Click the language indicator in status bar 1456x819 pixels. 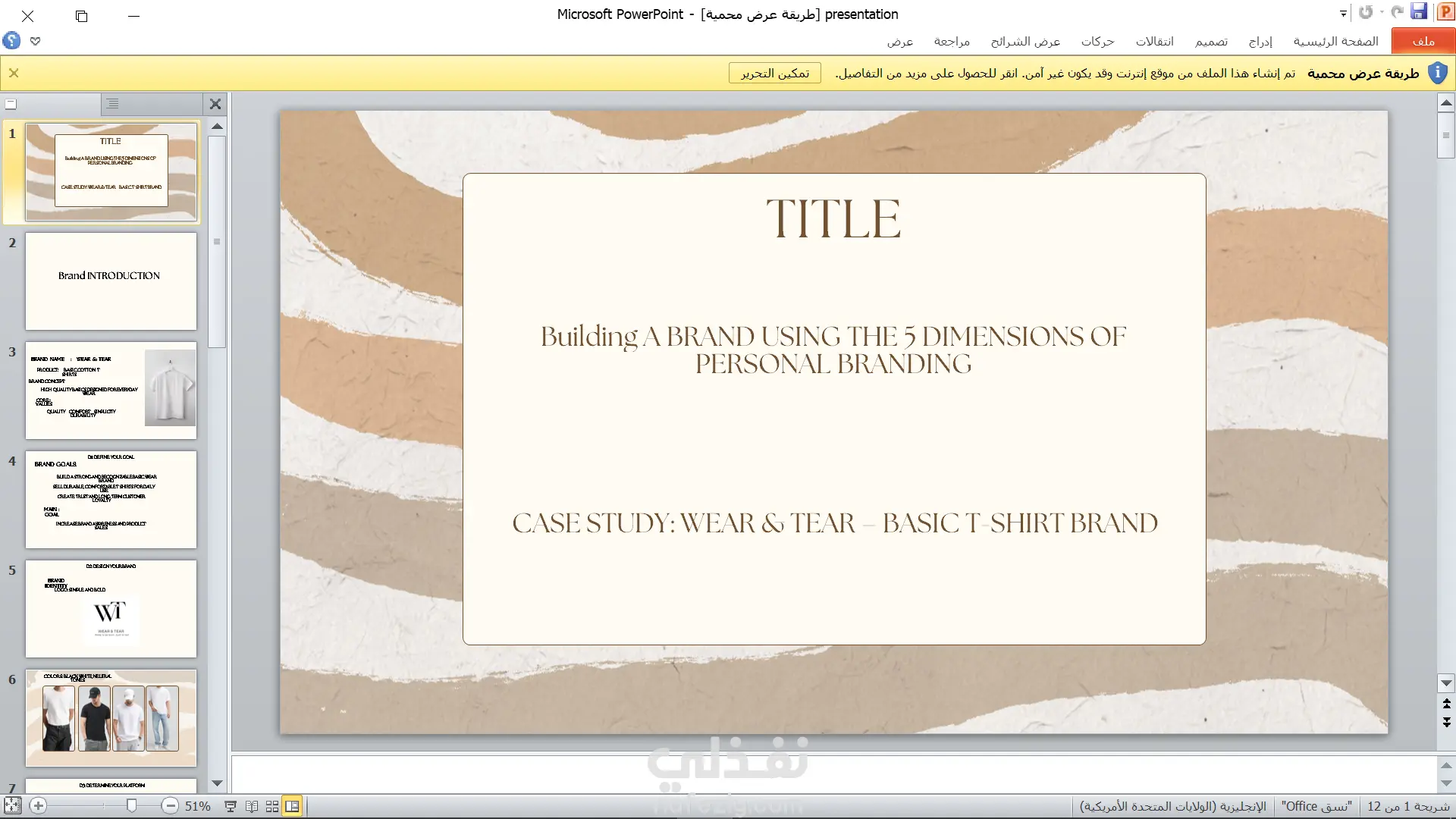[1173, 806]
